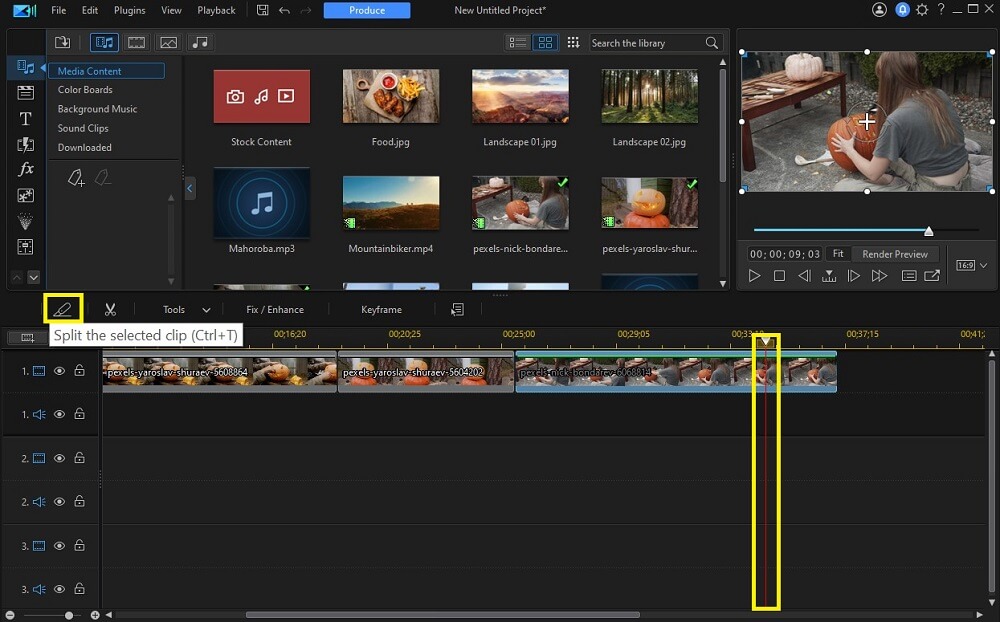Click the Produce button

369,9
